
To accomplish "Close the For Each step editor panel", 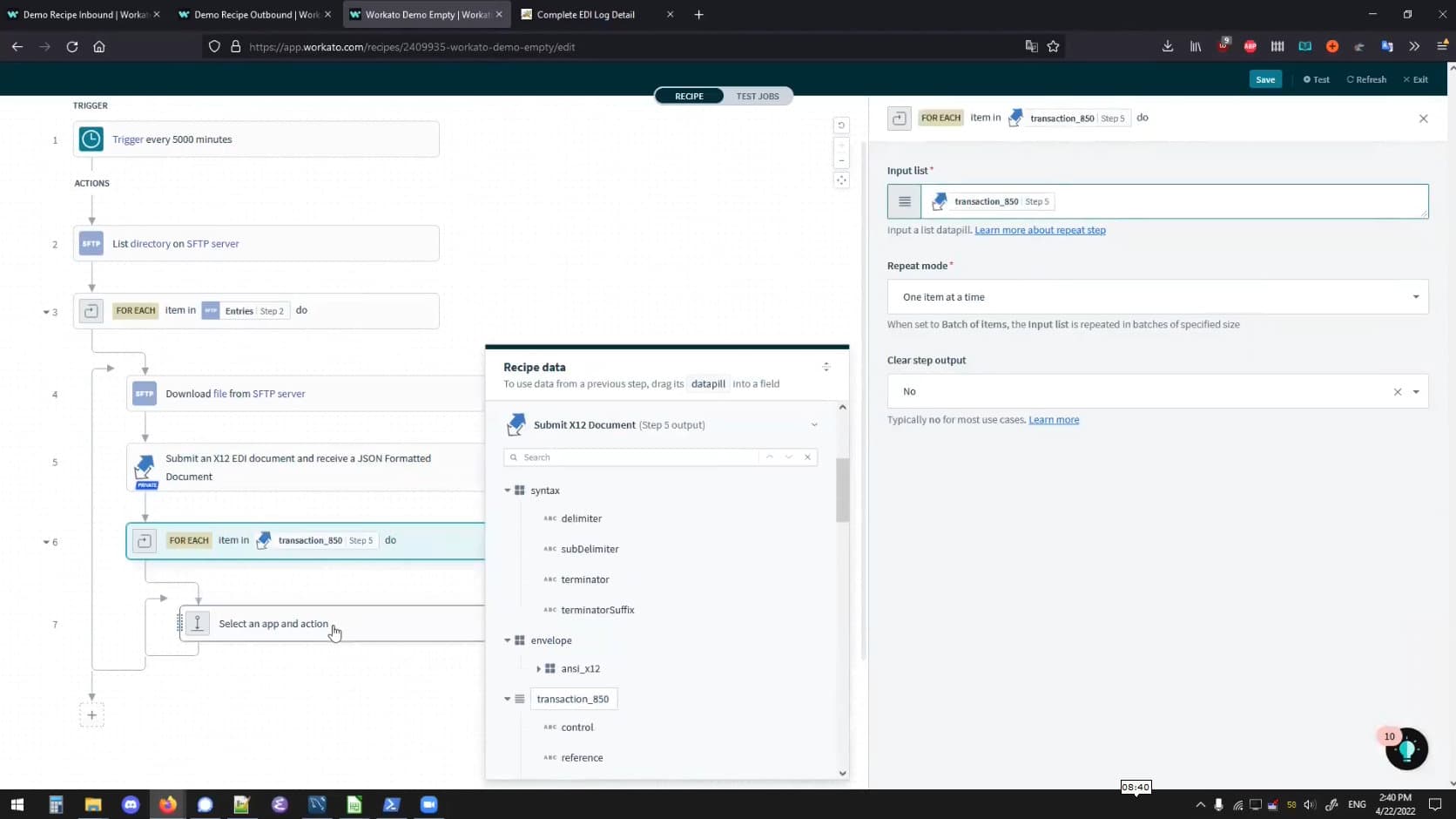I will 1424,118.
